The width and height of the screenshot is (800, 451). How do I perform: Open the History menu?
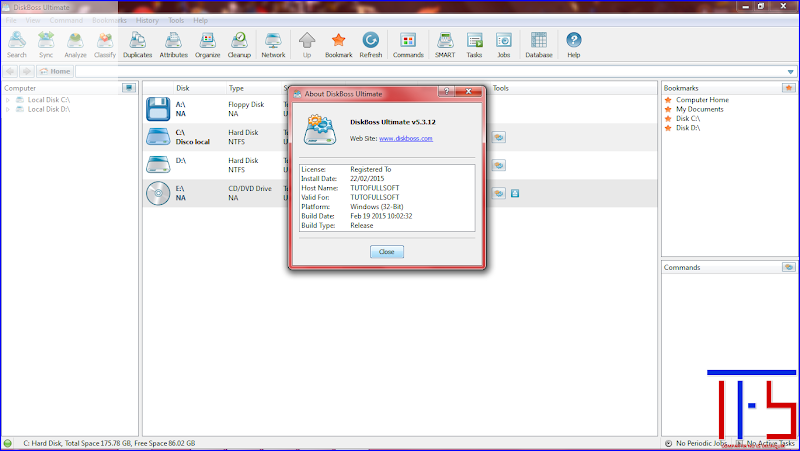tap(147, 20)
